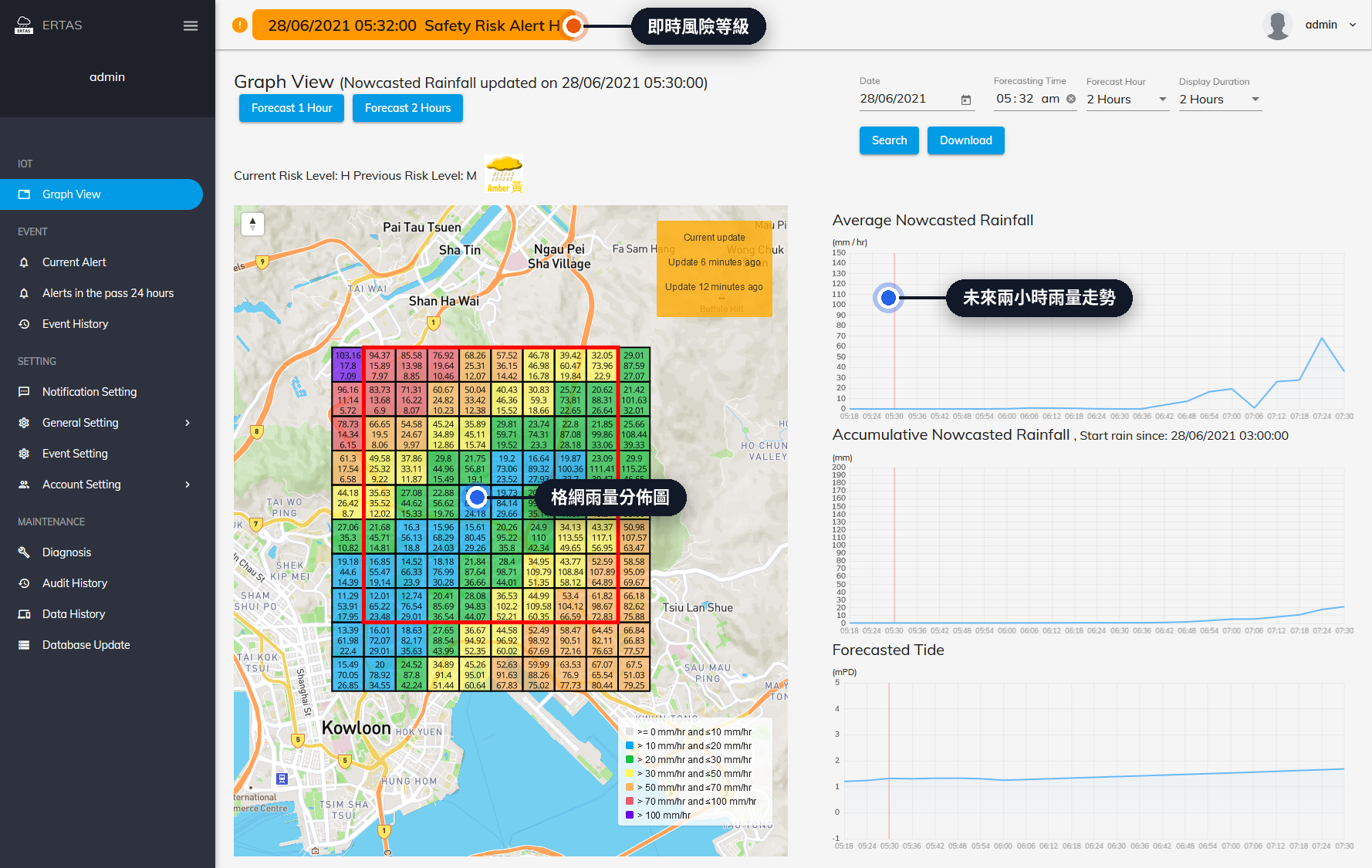Screen dimensions: 1372x868
Task: Click the Data History device icon
Action: (24, 614)
